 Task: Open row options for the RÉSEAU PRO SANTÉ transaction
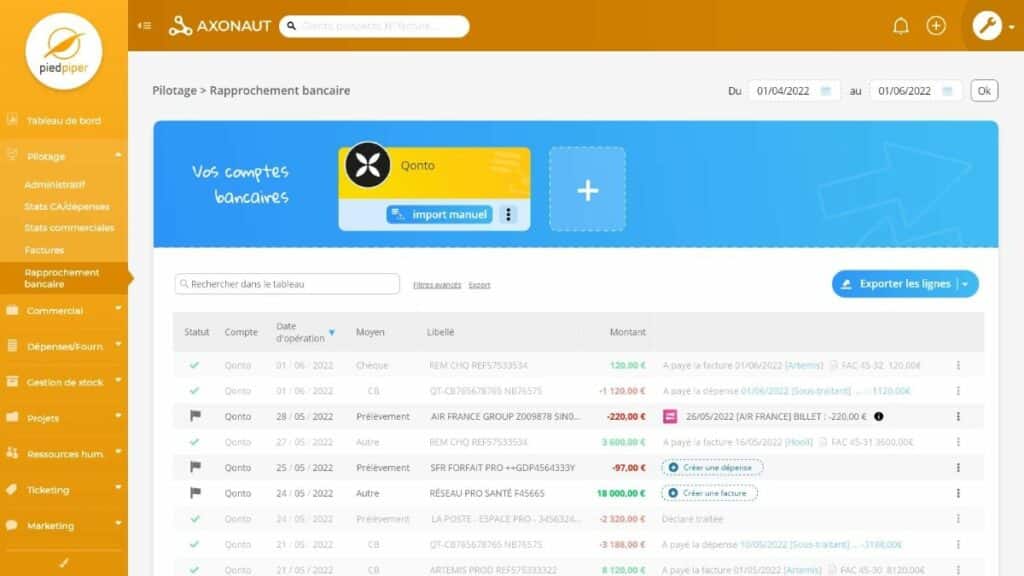(x=958, y=493)
